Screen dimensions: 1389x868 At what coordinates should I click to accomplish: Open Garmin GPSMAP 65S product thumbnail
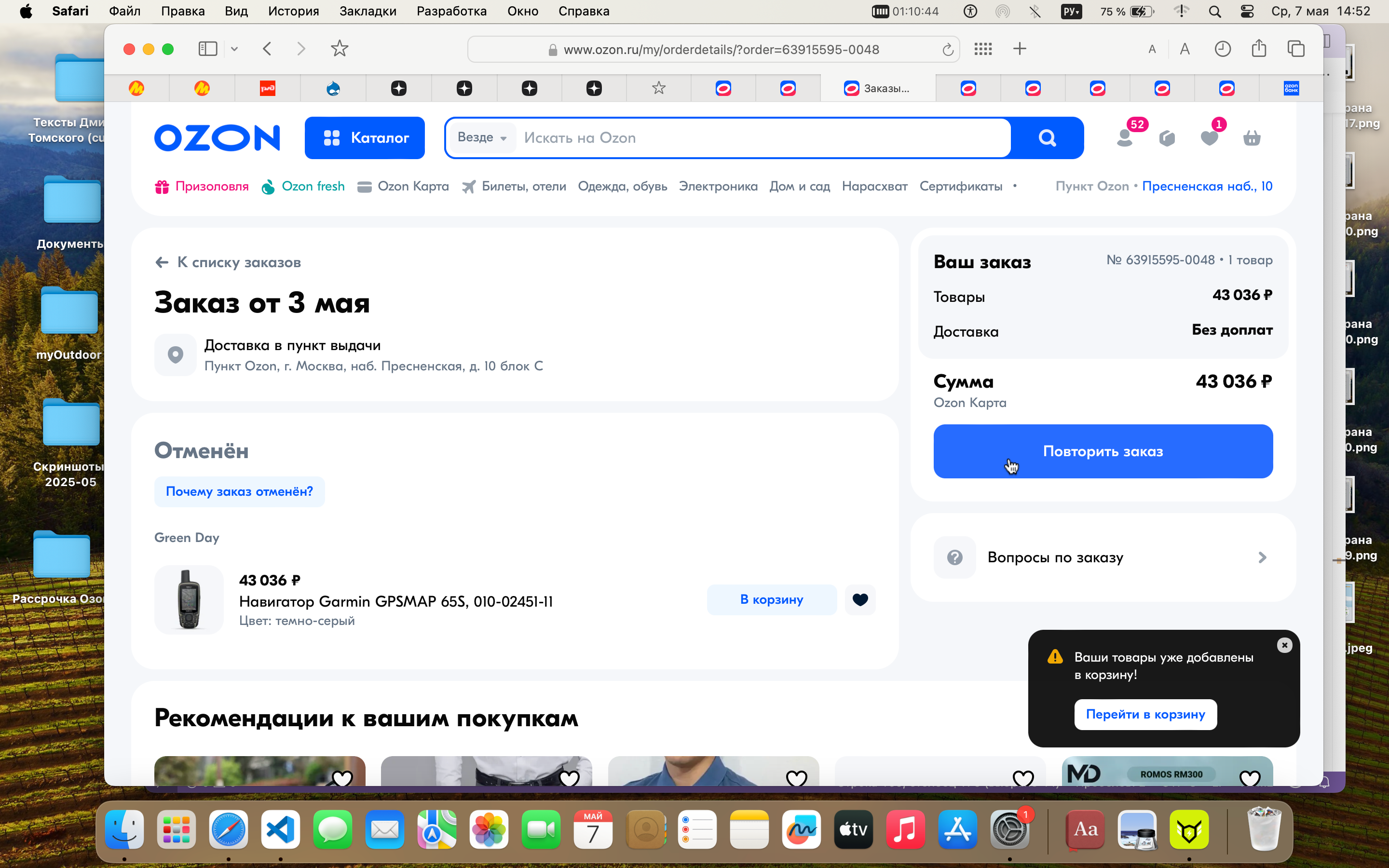coord(189,599)
